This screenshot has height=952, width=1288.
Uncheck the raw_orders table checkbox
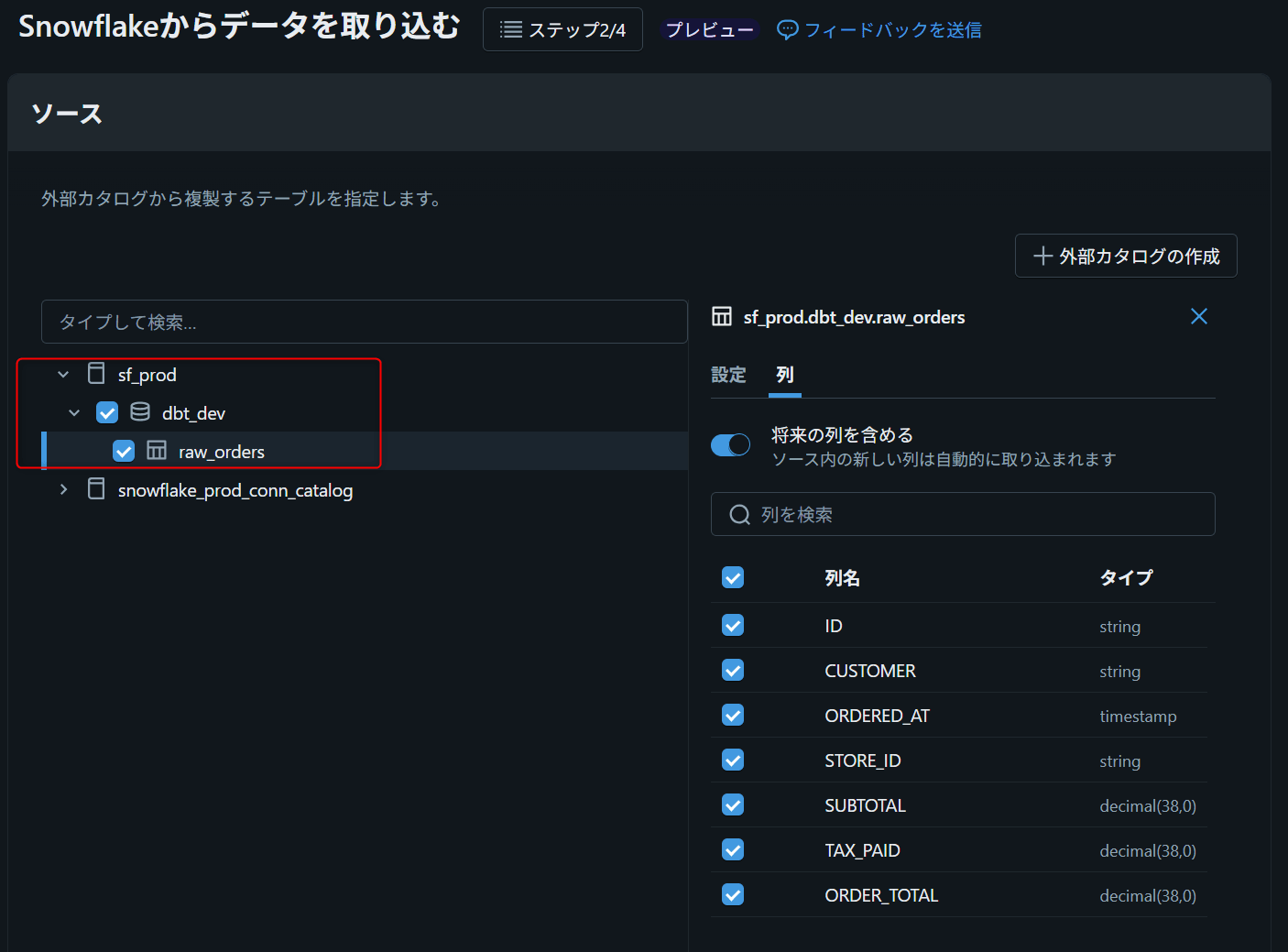tap(124, 451)
